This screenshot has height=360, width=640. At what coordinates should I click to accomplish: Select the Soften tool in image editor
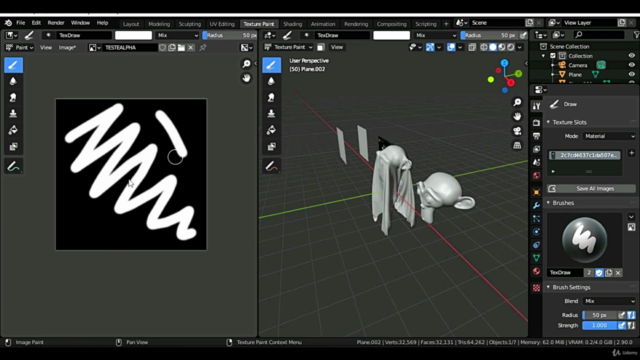[13, 81]
